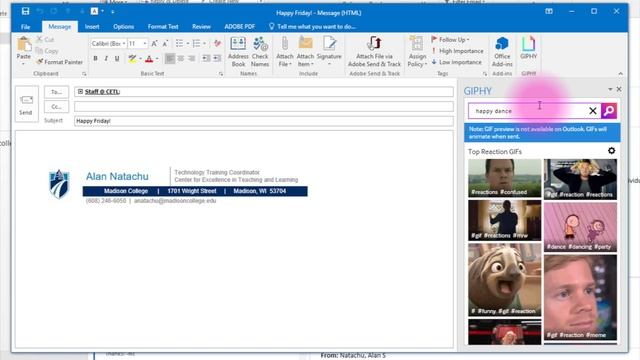Click the Subject field with Happy Friday!
Image resolution: width=640 pixels, height=360 pixels.
(x=264, y=121)
